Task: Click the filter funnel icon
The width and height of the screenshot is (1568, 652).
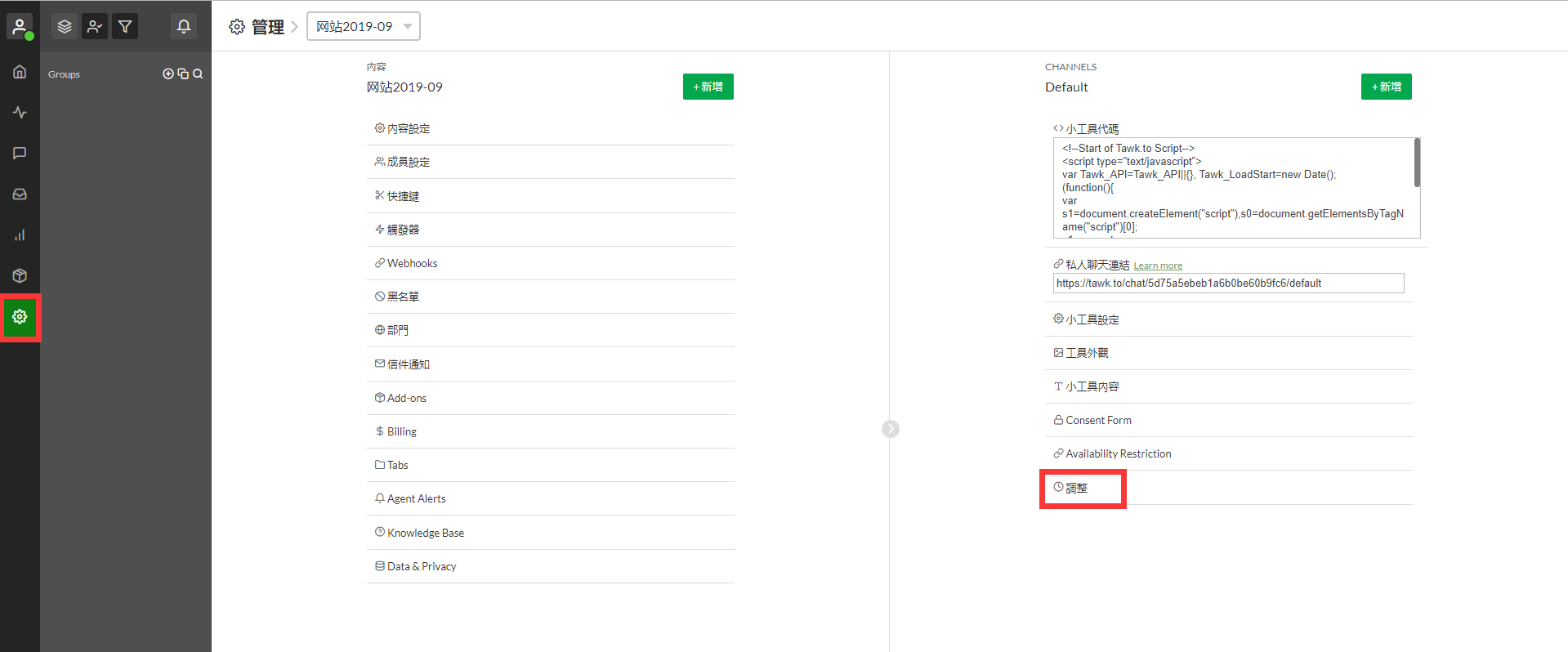Action: tap(125, 26)
